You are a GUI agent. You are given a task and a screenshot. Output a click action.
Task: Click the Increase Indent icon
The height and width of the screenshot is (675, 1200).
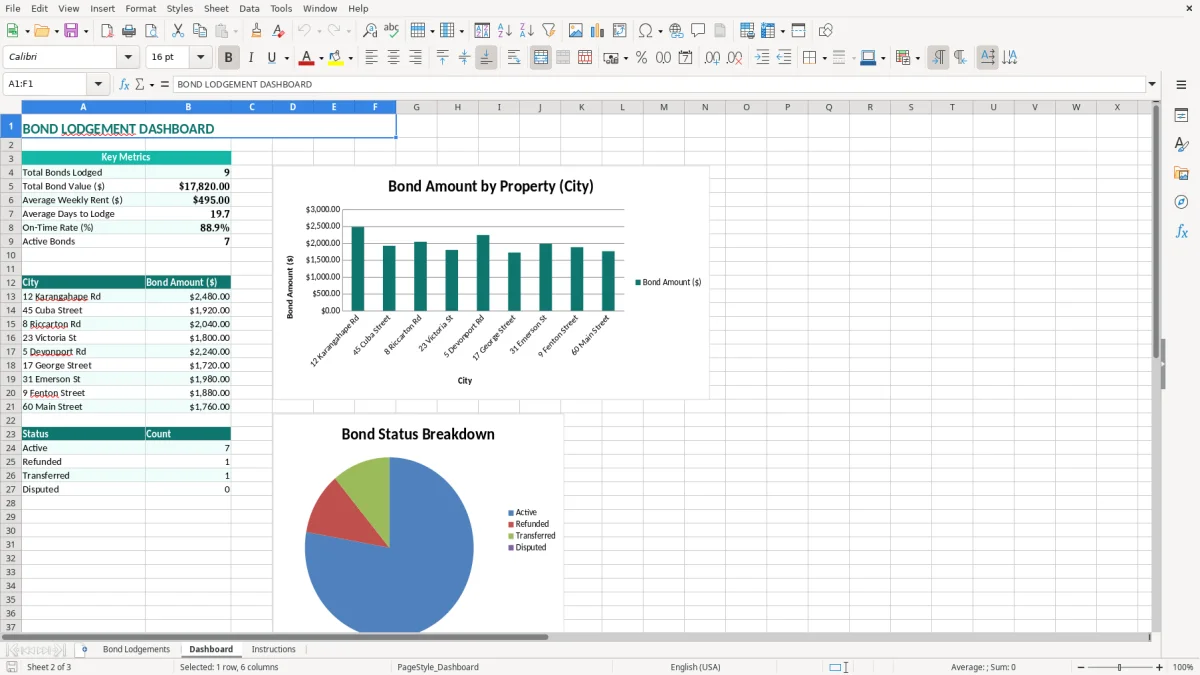(x=762, y=58)
